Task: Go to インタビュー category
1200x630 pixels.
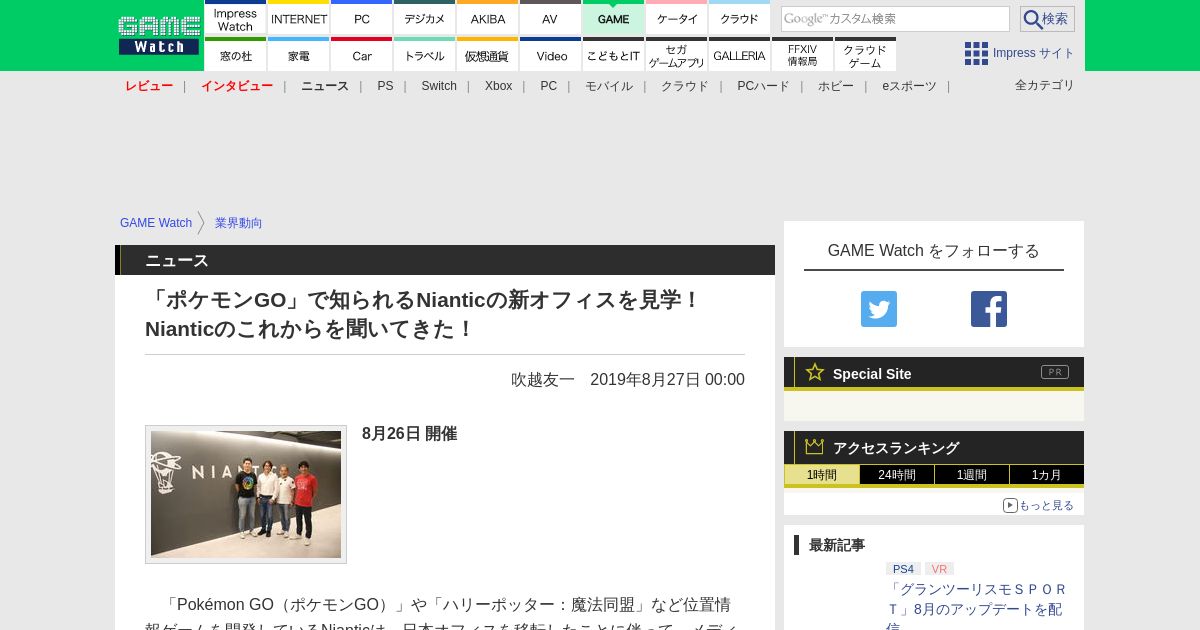Action: click(x=237, y=86)
